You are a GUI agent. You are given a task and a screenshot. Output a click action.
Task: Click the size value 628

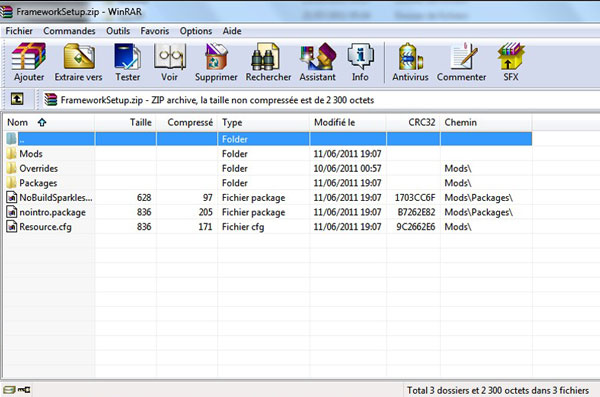tap(144, 198)
